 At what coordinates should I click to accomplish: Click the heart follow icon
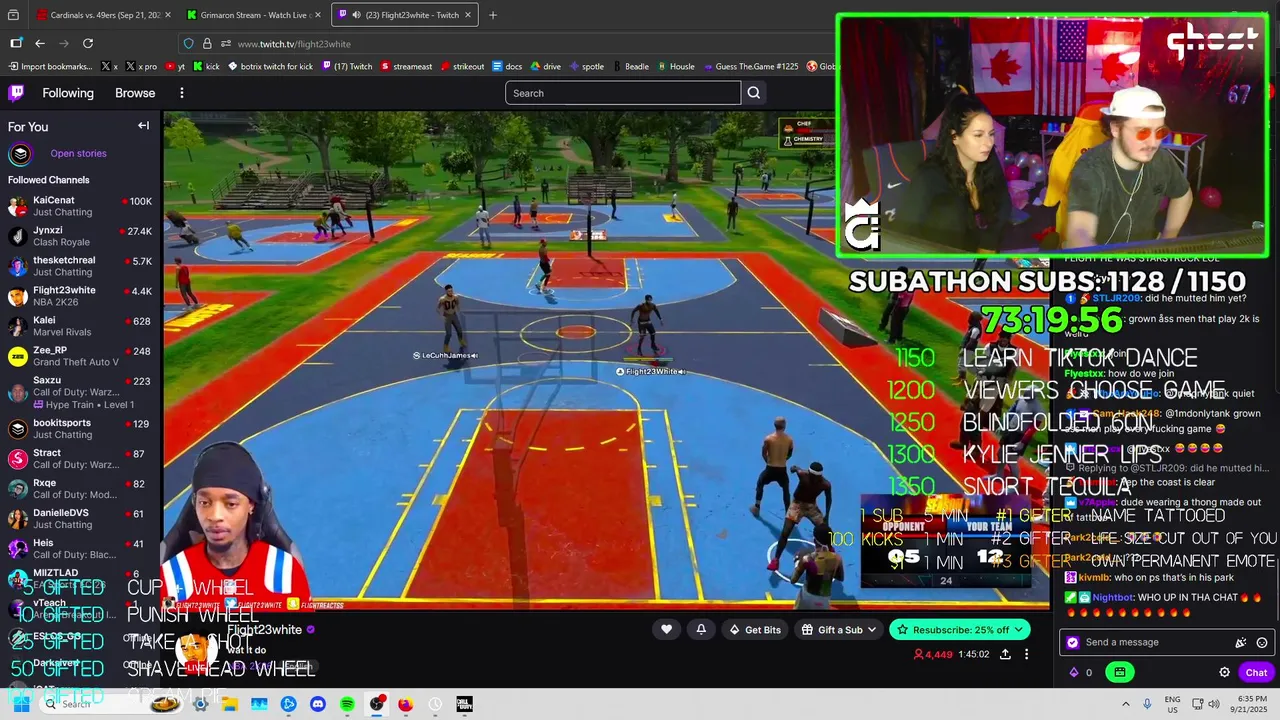coord(667,629)
